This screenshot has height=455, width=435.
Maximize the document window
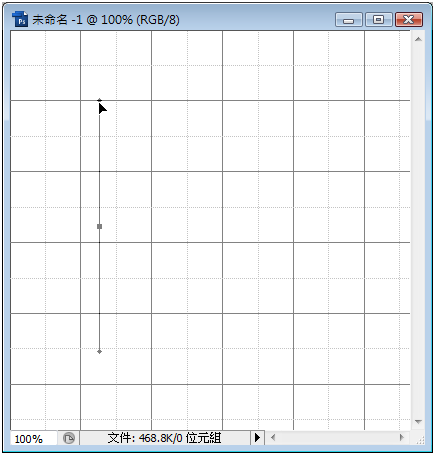coord(378,20)
